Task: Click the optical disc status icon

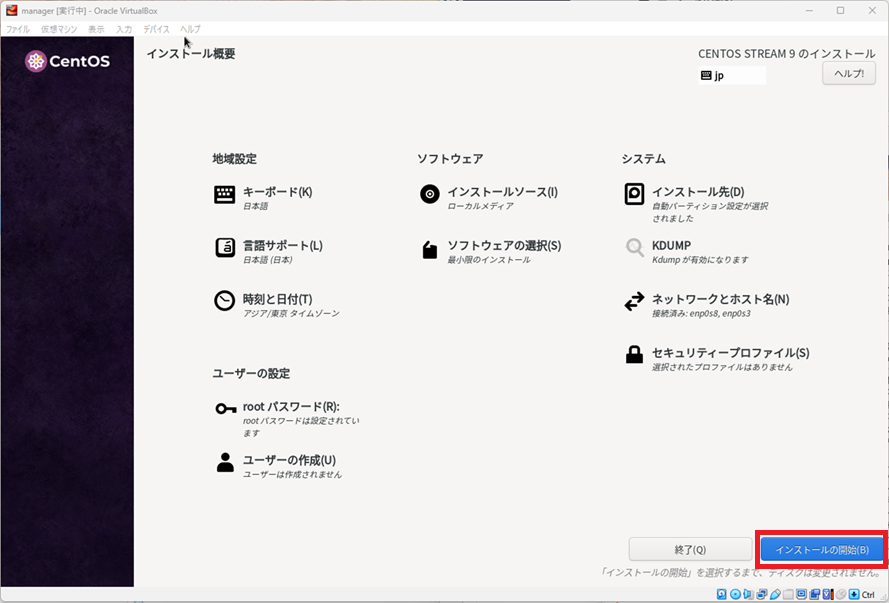Action: 735,594
